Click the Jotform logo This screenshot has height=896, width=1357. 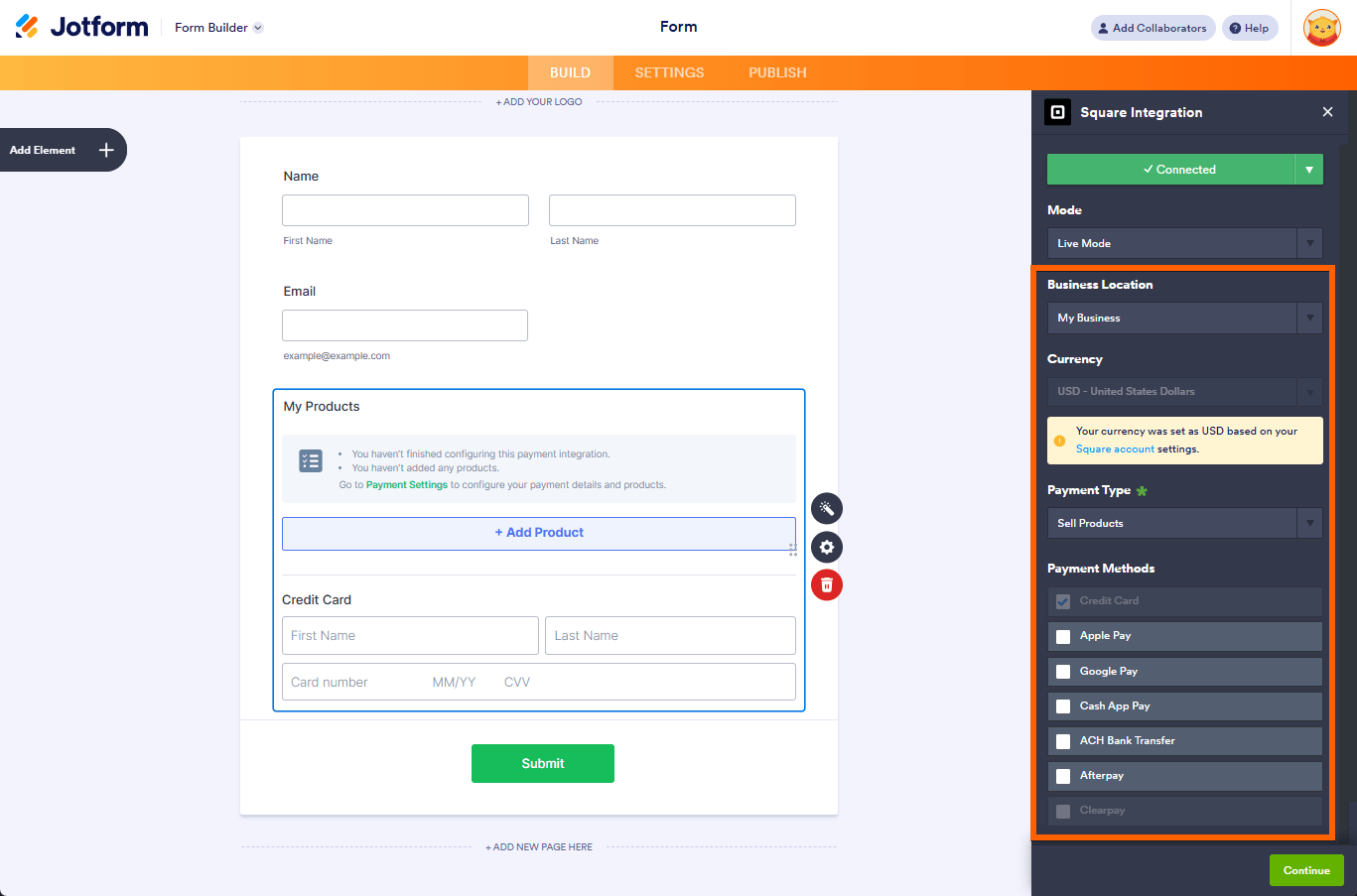pos(81,27)
